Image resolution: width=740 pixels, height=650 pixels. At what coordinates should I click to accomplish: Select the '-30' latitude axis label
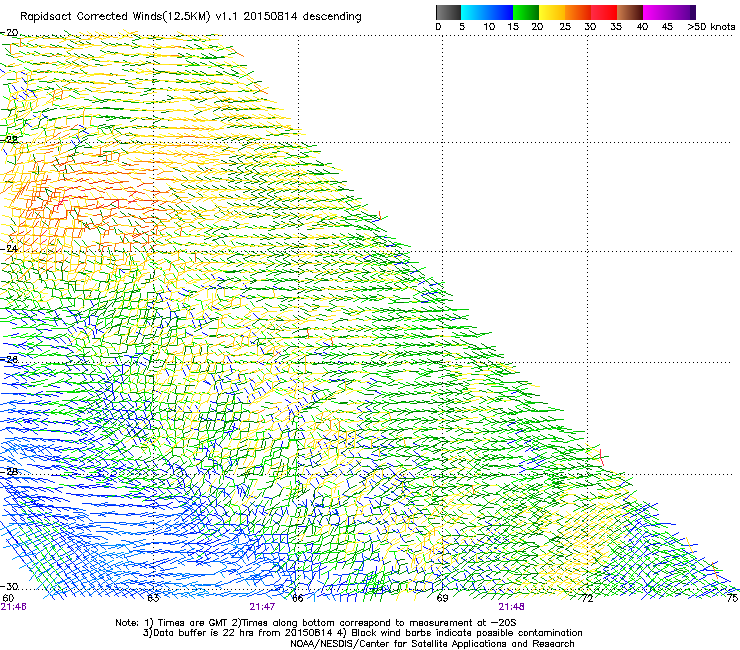tap(9, 586)
